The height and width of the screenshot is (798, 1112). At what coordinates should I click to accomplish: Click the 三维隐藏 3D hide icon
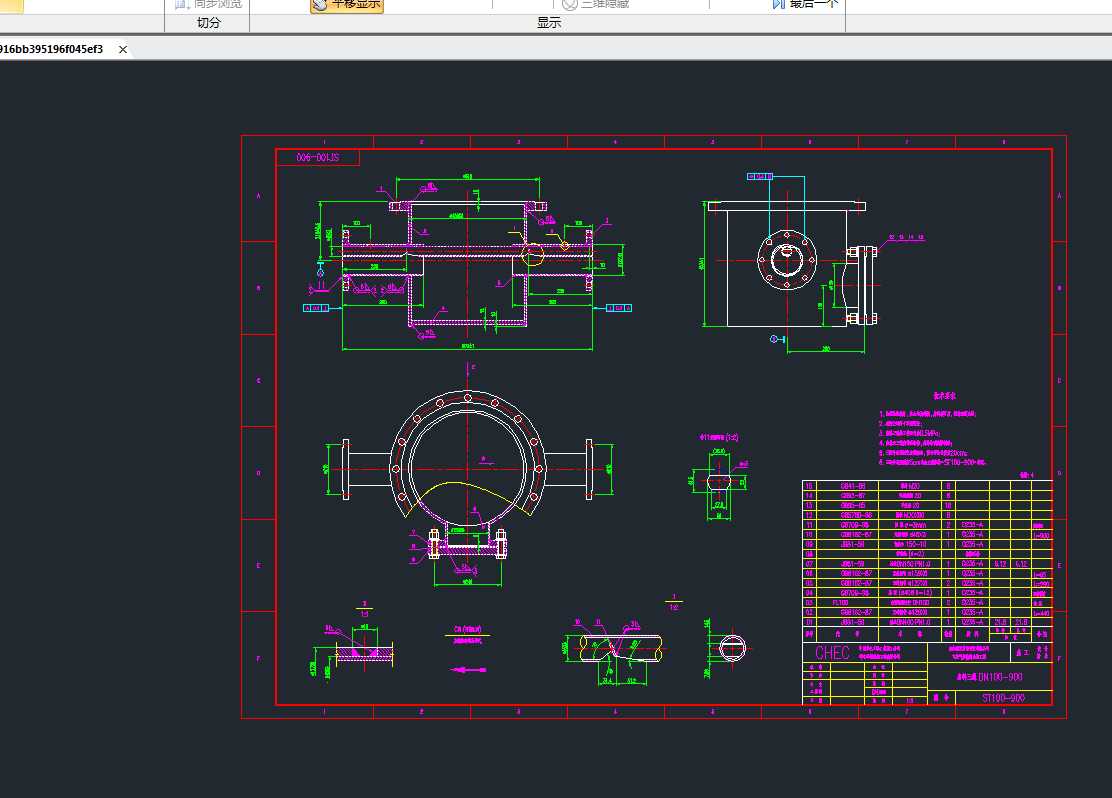pos(570,4)
